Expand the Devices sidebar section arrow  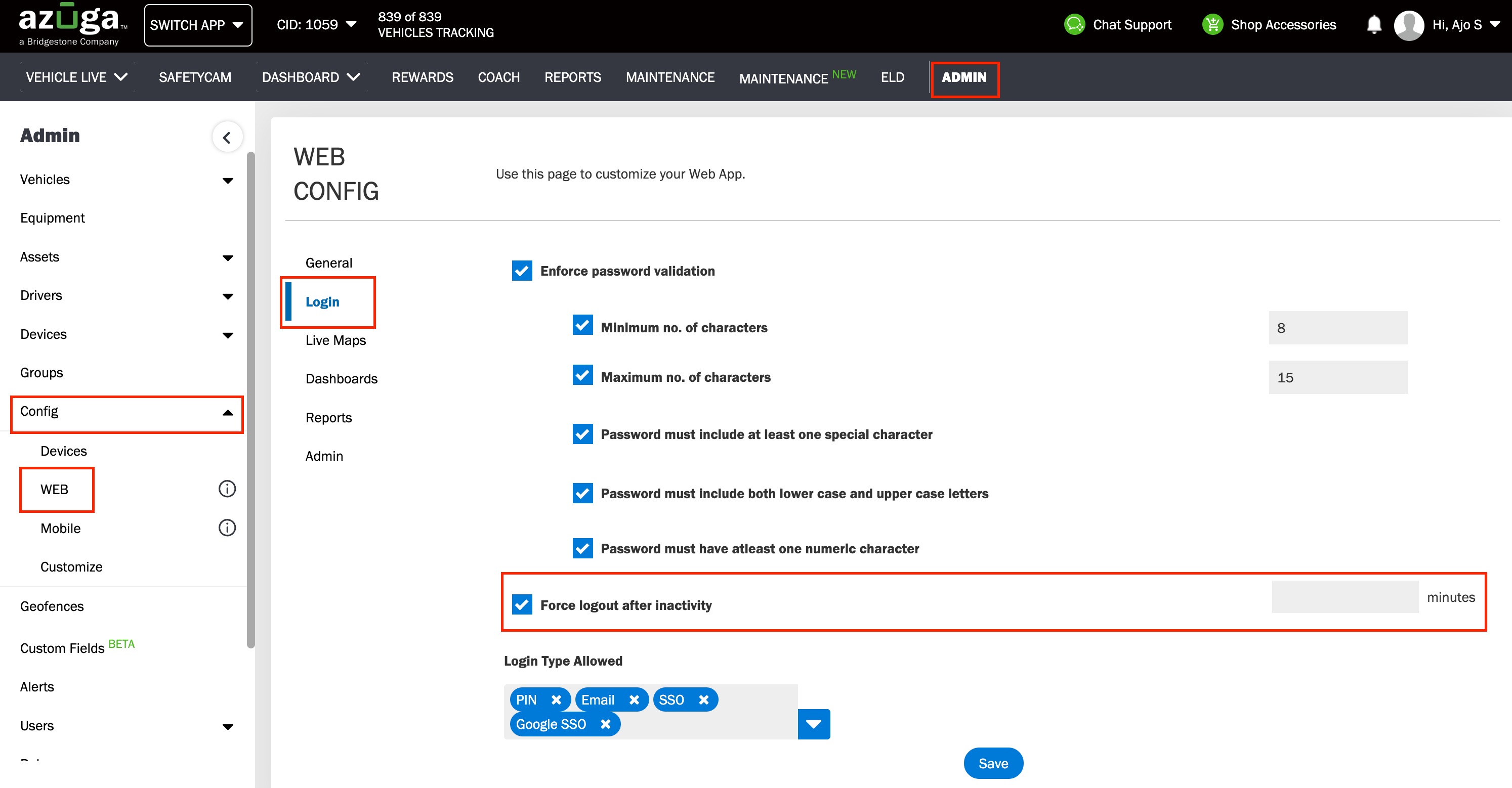click(x=228, y=335)
